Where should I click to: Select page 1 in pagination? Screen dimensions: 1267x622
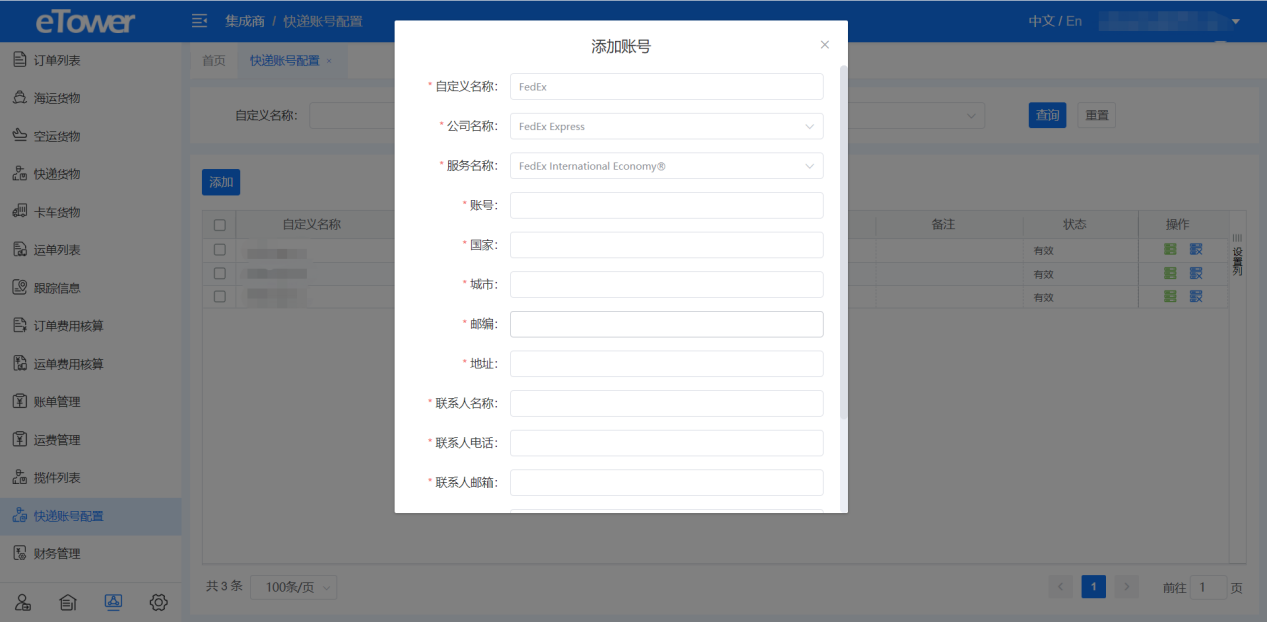click(1094, 588)
